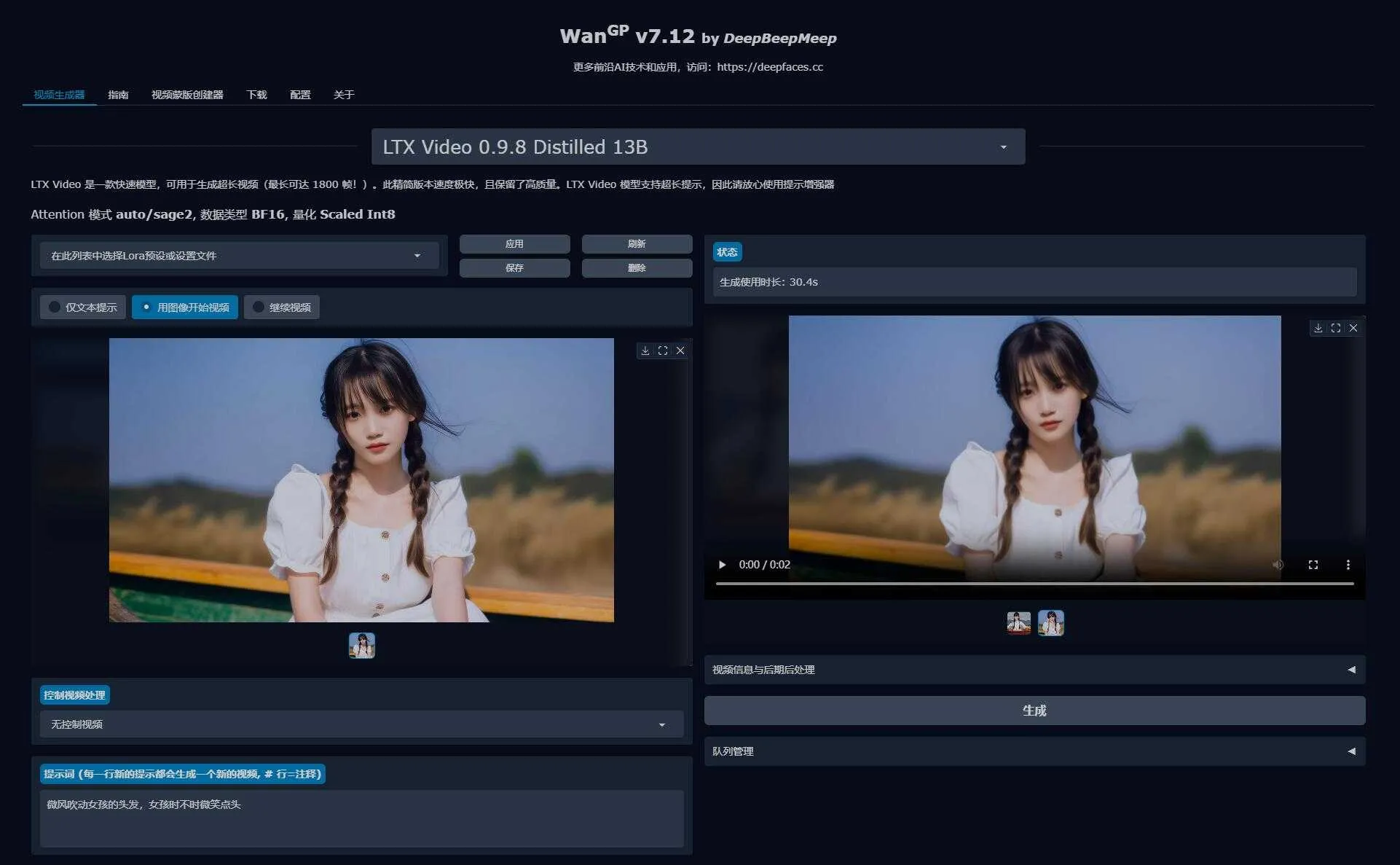Remove the input image with its X icon
This screenshot has width=1400, height=865.
point(680,351)
